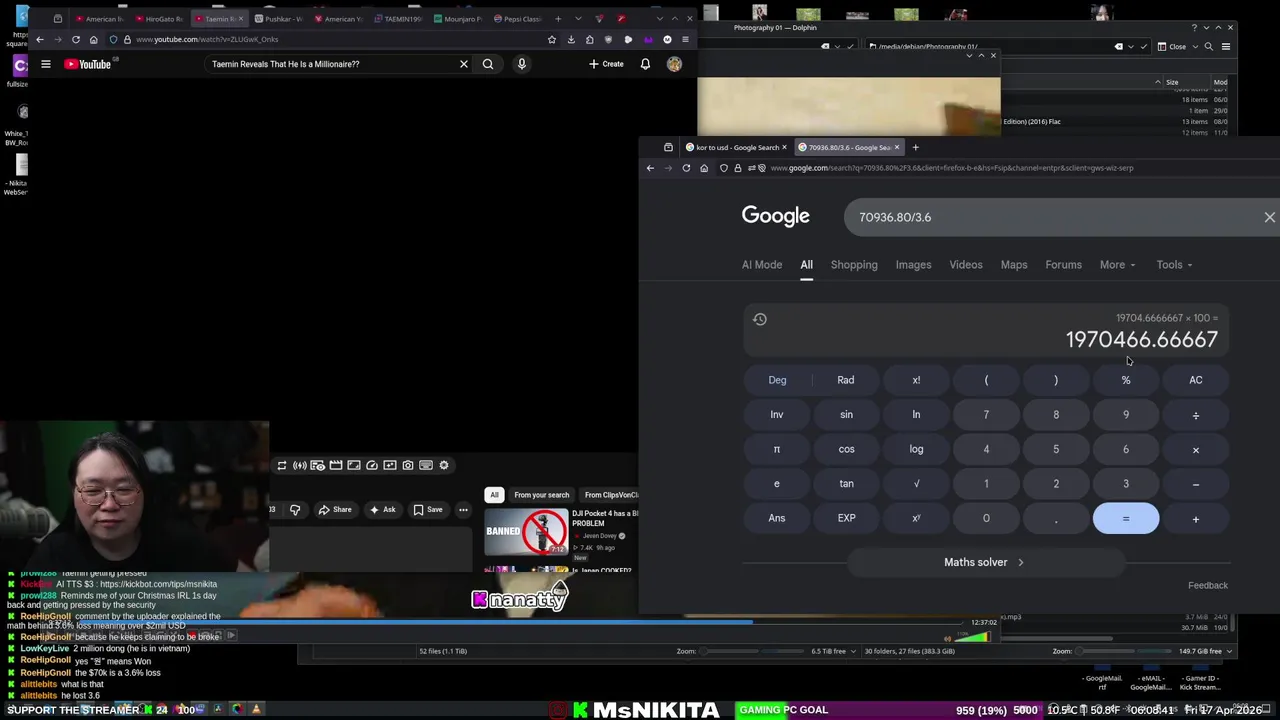
Task: Open the Shopping results tab
Action: [854, 265]
